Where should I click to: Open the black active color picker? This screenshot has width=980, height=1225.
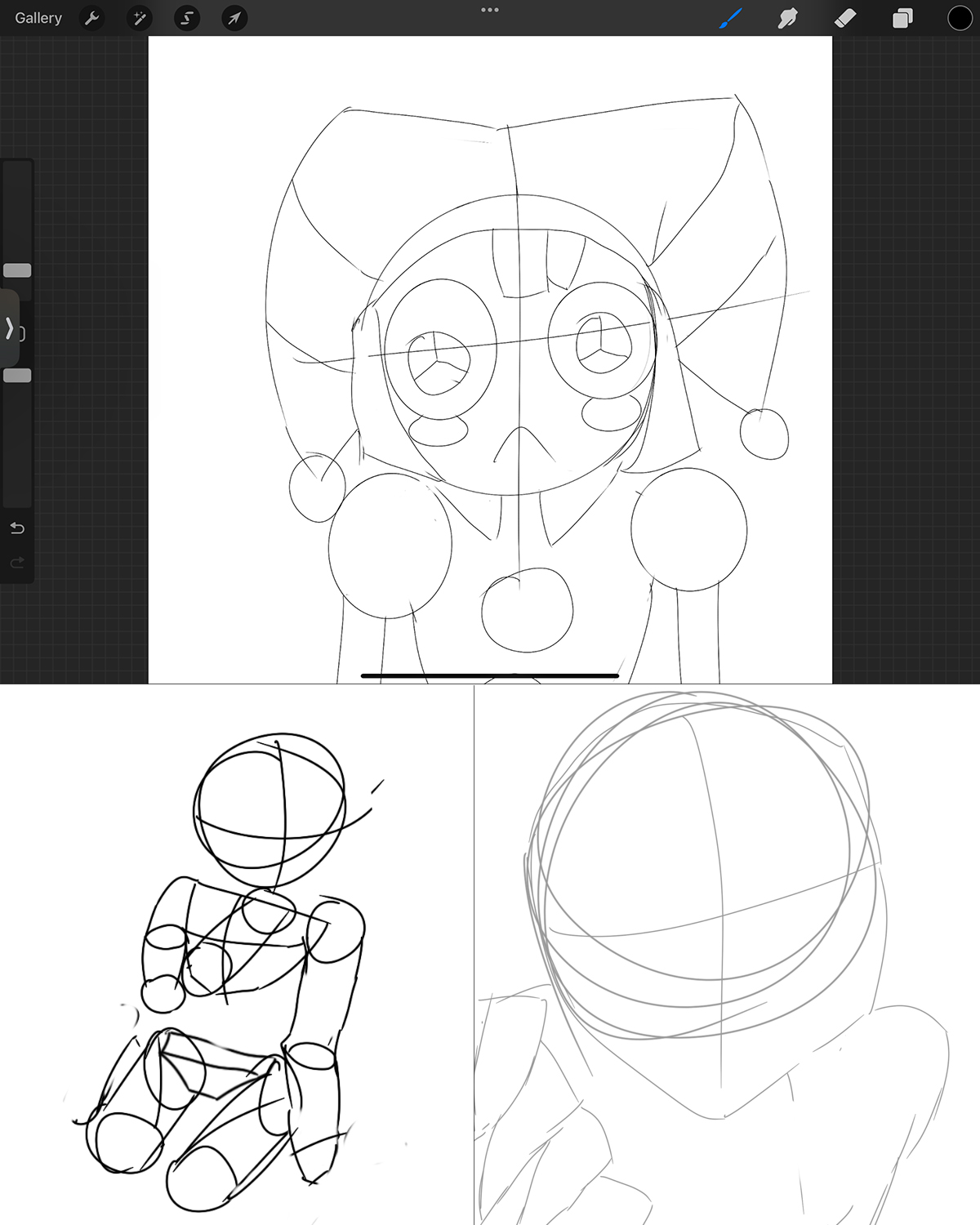pyautogui.click(x=960, y=18)
